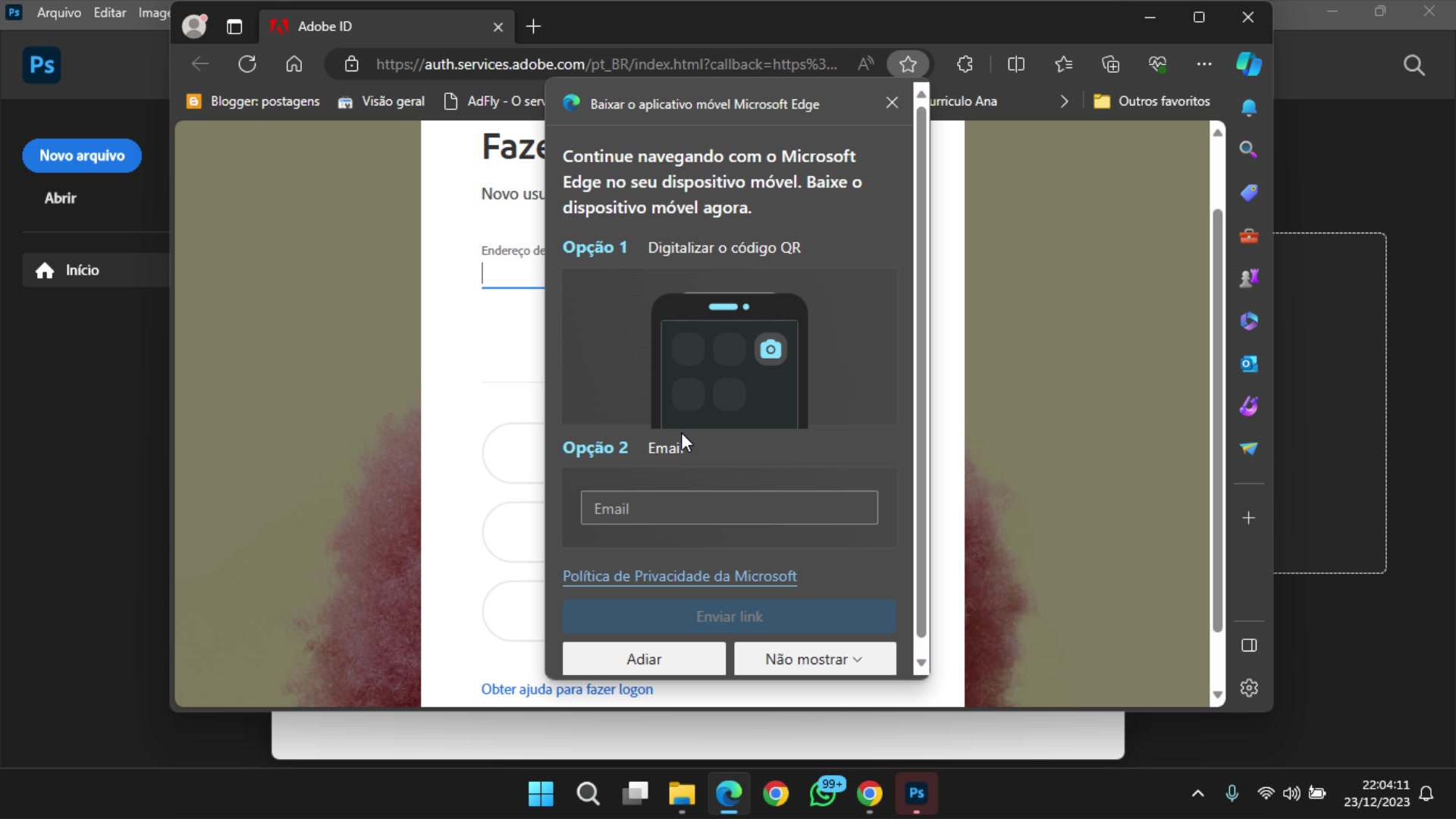This screenshot has height=819, width=1456.
Task: Open sidebar settings gear
Action: pyautogui.click(x=1249, y=688)
